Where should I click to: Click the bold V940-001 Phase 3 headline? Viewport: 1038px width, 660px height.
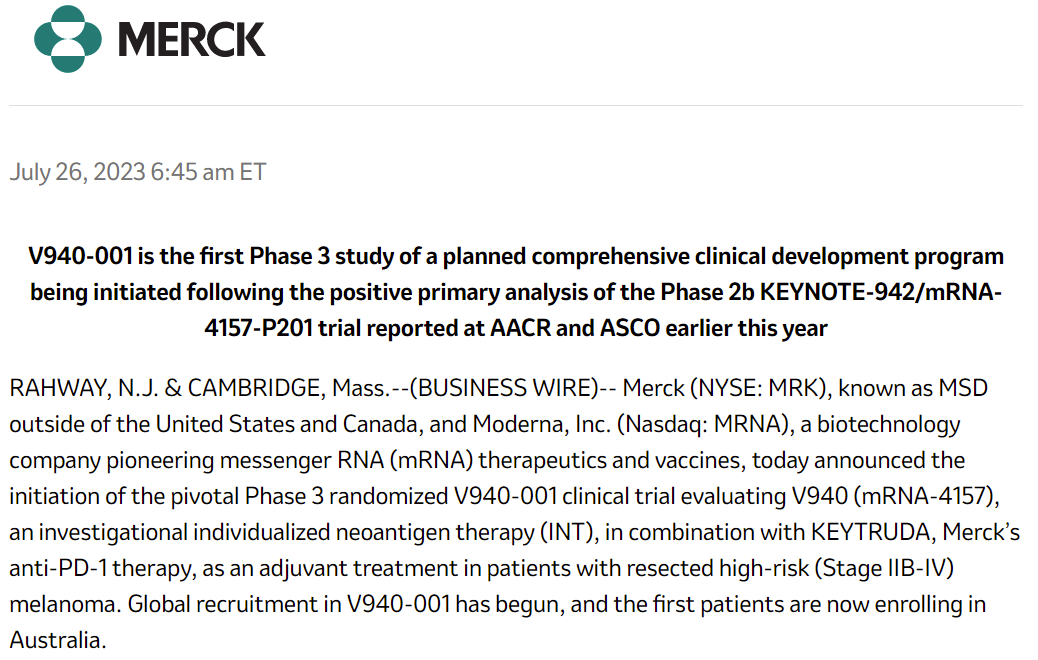click(x=516, y=256)
